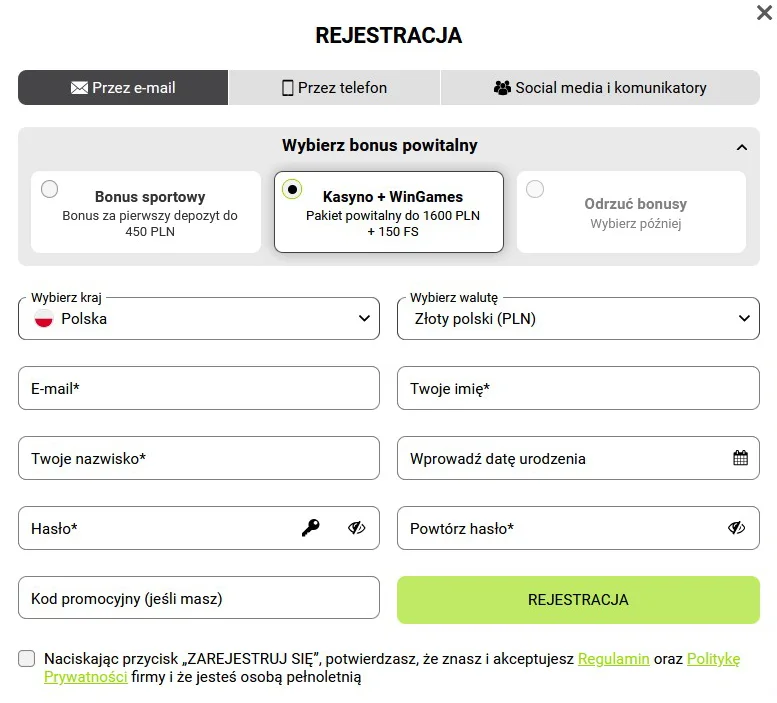The width and height of the screenshot is (777, 703).
Task: Switch to Social media i komunikatory tab
Action: 600,88
